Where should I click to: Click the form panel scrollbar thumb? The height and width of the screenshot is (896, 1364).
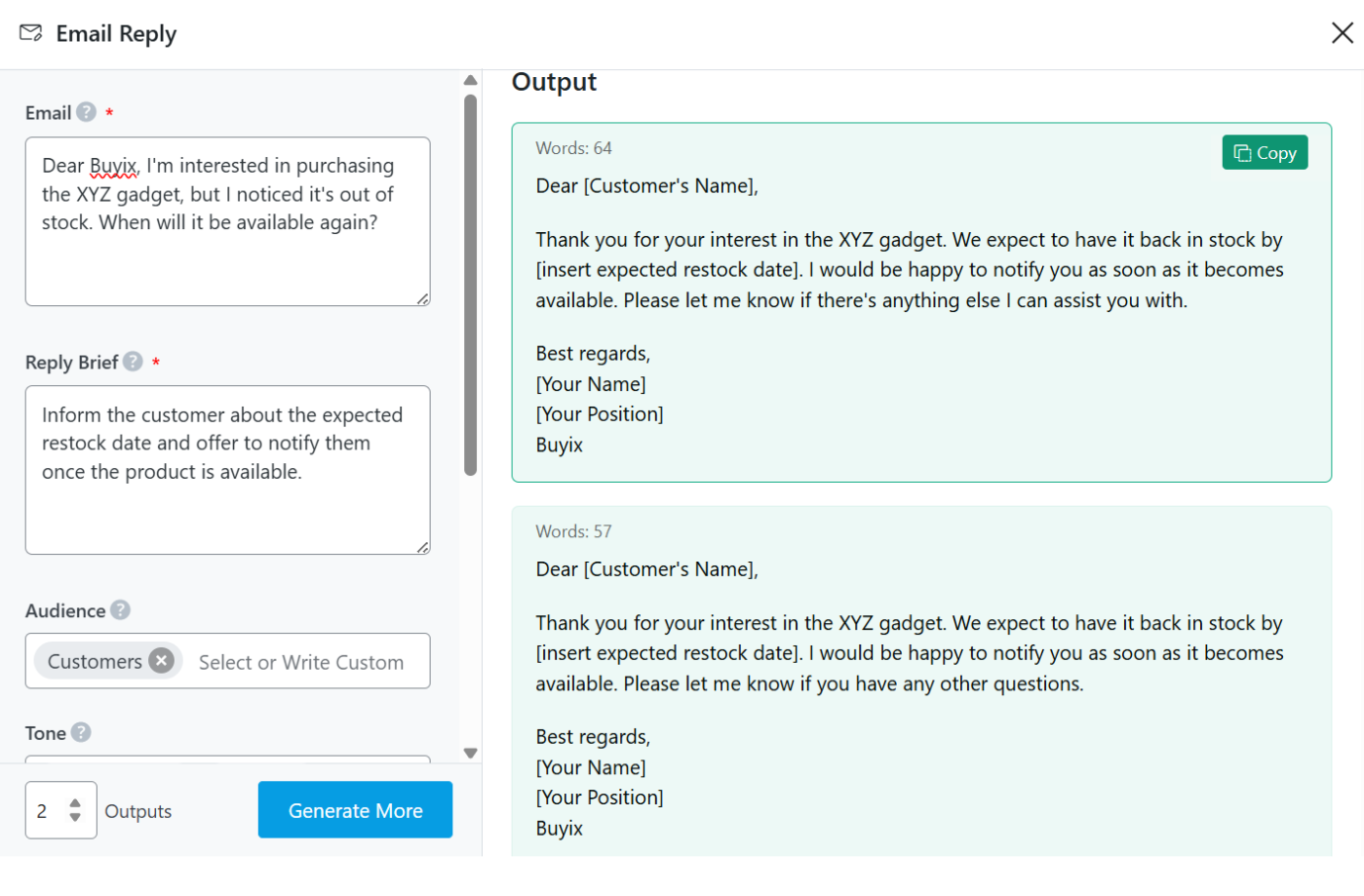tap(470, 285)
